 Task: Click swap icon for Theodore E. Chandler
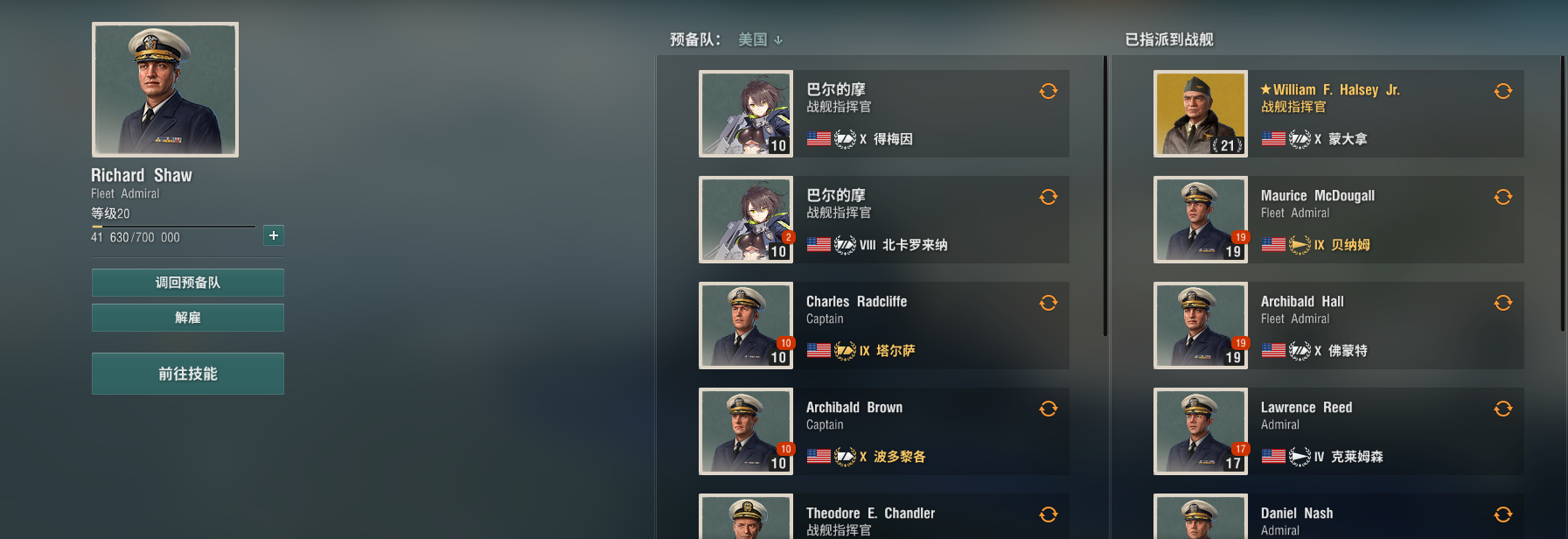tap(1048, 514)
